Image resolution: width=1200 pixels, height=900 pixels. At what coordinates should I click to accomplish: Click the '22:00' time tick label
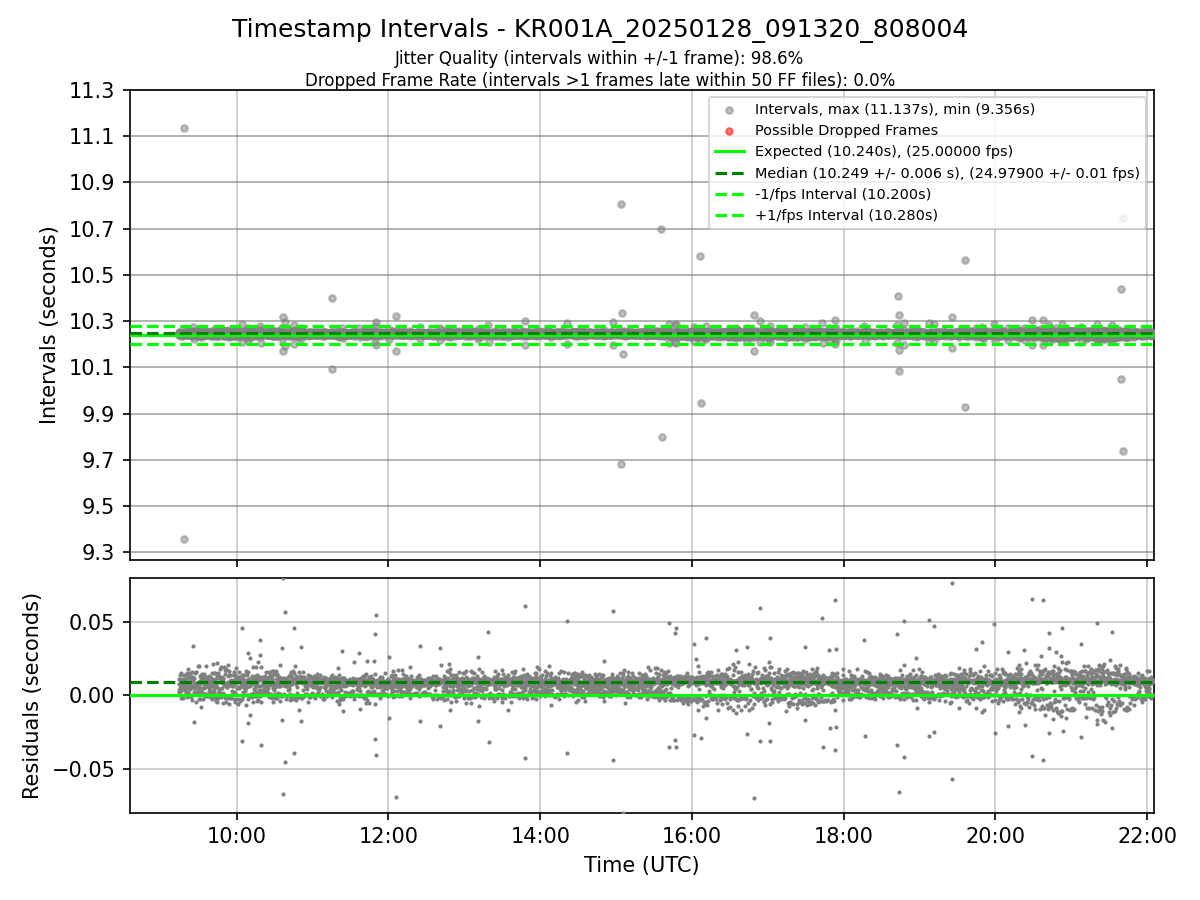tap(1146, 836)
